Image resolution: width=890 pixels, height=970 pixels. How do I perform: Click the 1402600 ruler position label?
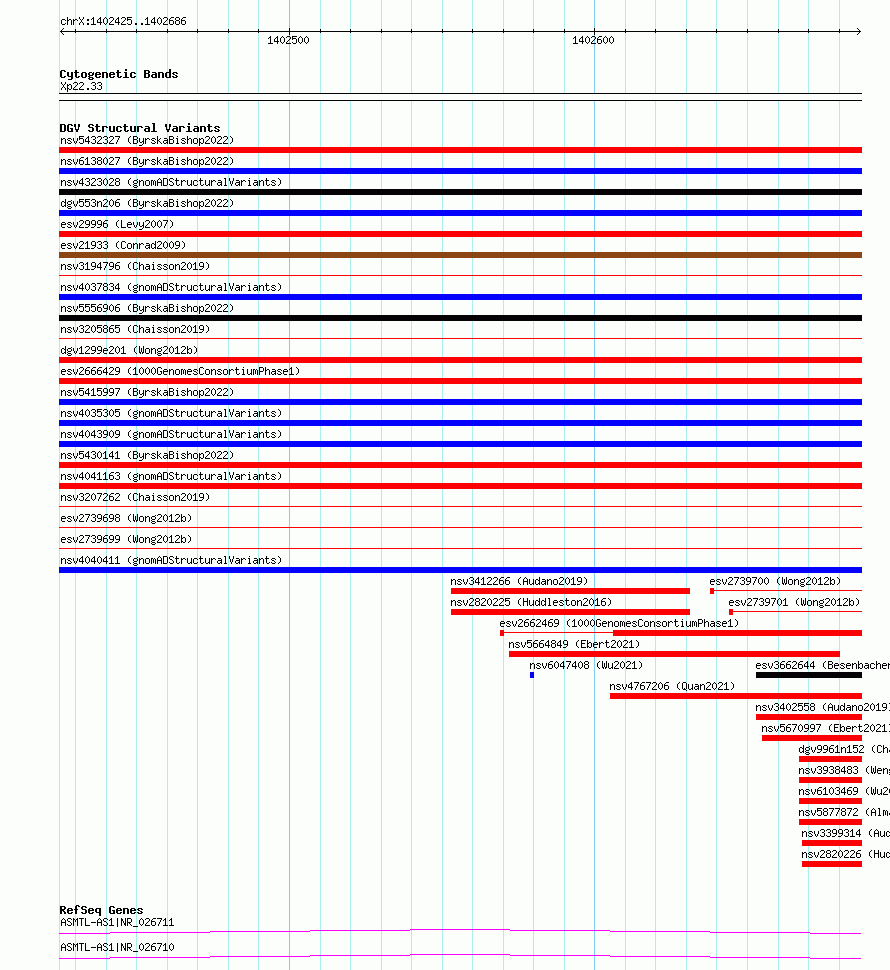(x=593, y=41)
